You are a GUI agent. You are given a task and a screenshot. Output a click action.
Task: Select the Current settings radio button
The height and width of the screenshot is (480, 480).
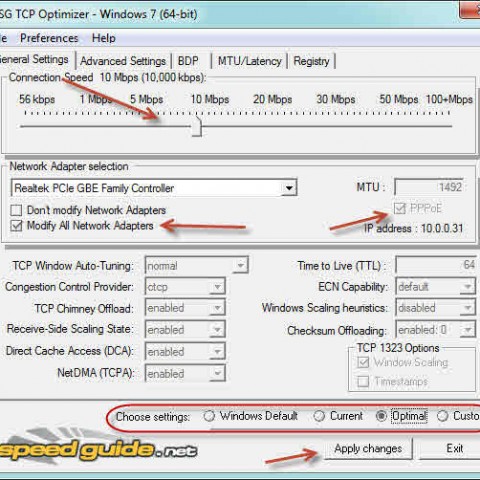pyautogui.click(x=319, y=416)
